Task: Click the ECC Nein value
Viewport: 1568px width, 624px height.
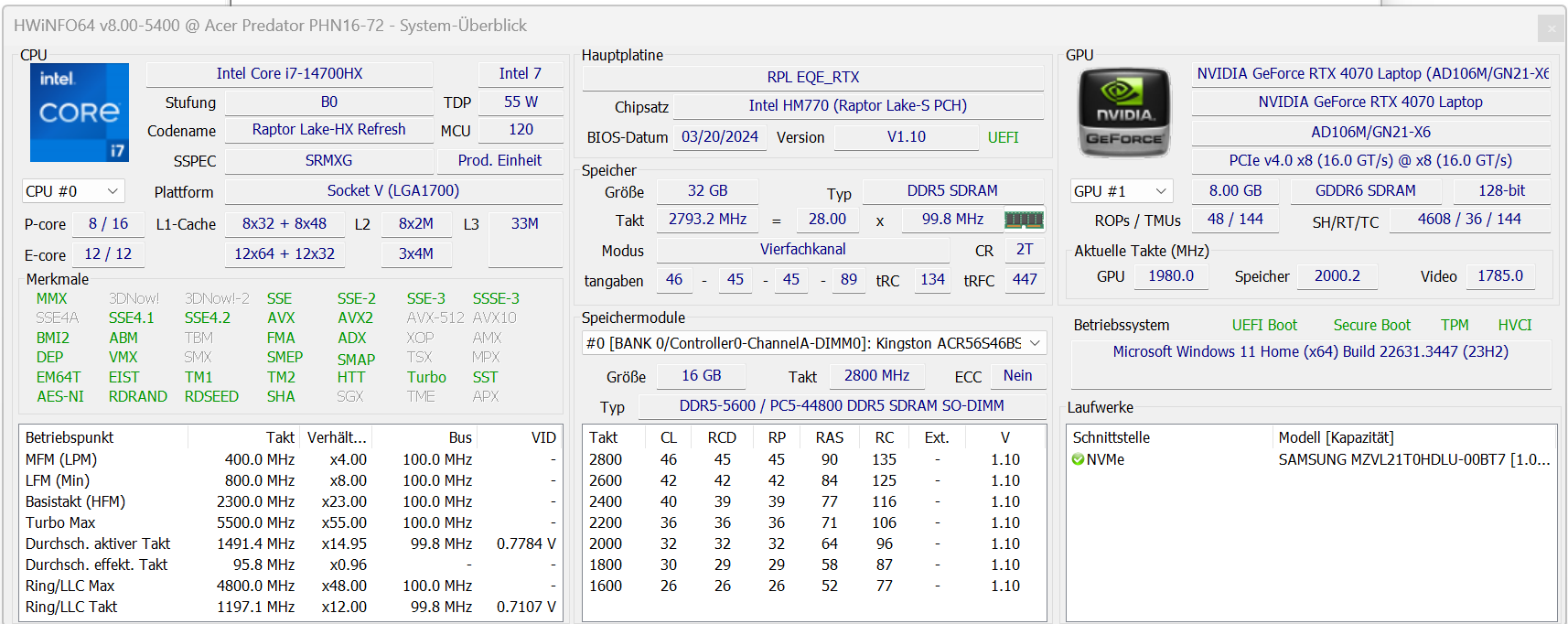Action: click(x=1017, y=375)
